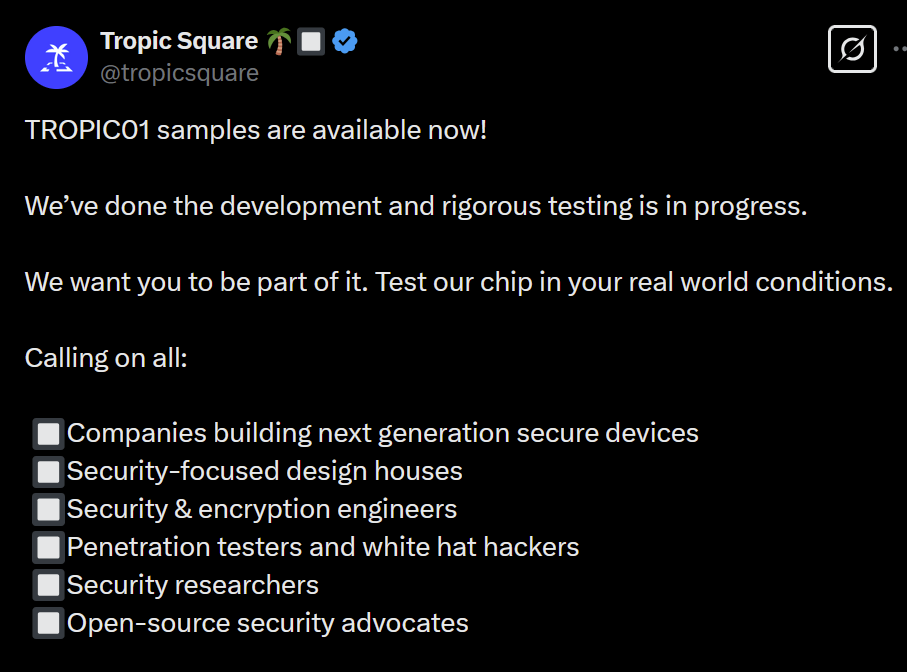Click the square bullet before 'Open-source security advocates'
907x672 pixels.
click(49, 623)
